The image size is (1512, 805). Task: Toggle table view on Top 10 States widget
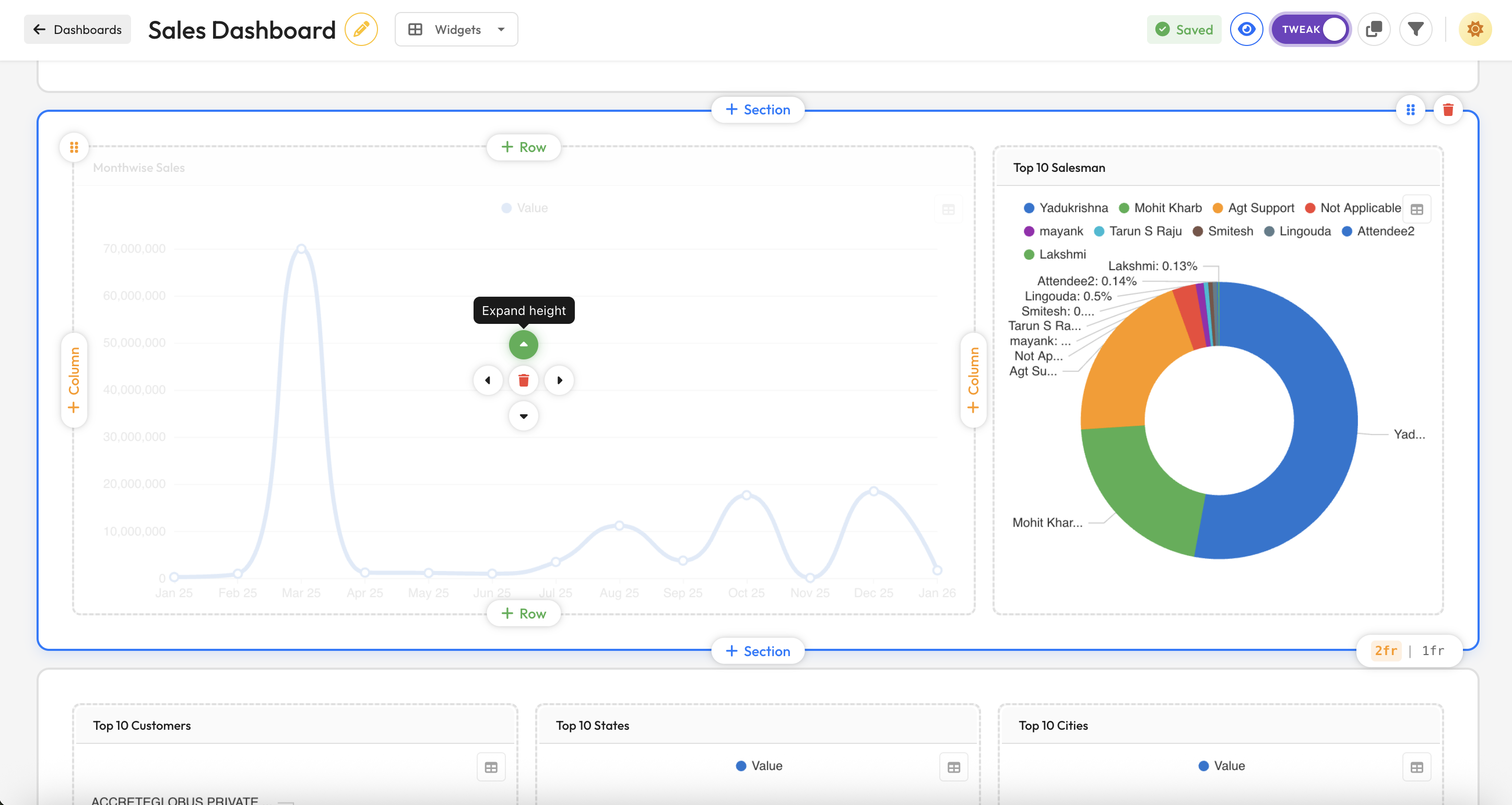(x=953, y=766)
